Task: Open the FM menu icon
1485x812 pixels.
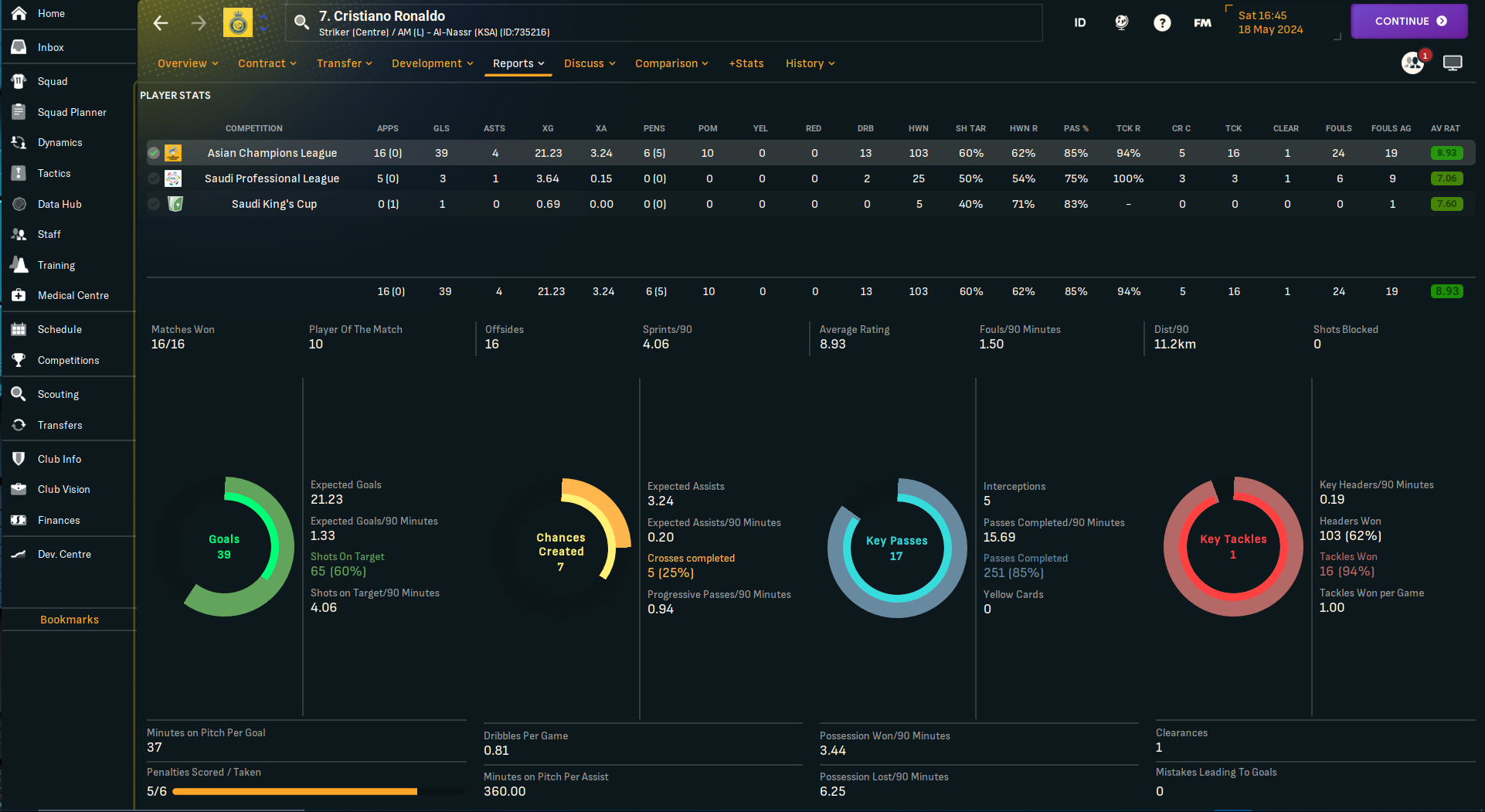Action: click(1202, 23)
